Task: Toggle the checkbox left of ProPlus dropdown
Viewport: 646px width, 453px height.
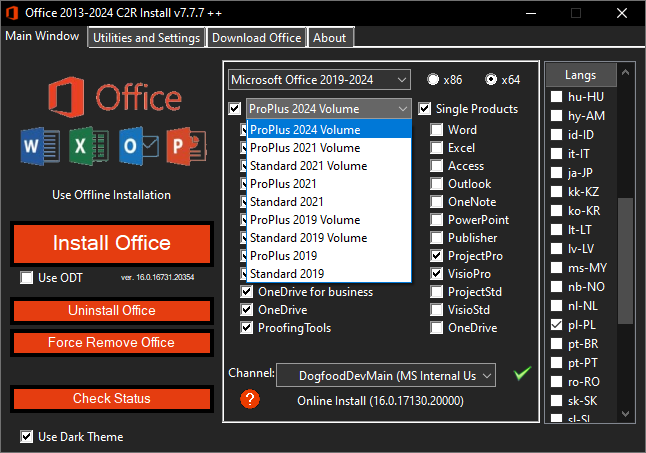Action: (235, 109)
